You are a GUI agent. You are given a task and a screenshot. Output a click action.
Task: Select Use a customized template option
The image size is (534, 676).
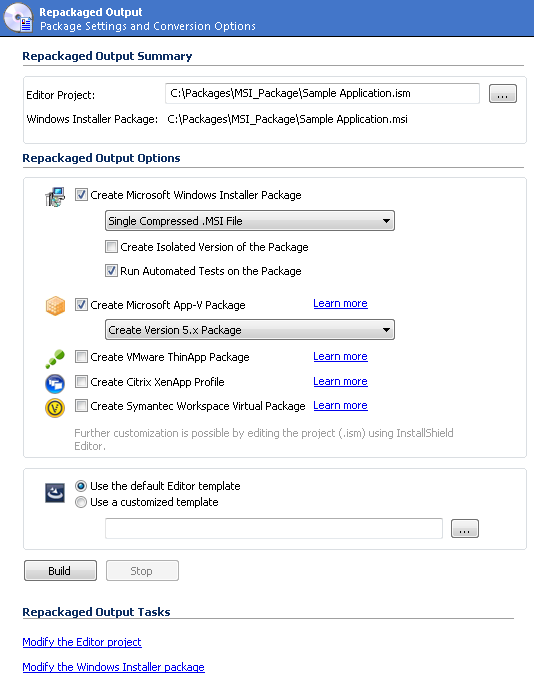click(x=81, y=502)
